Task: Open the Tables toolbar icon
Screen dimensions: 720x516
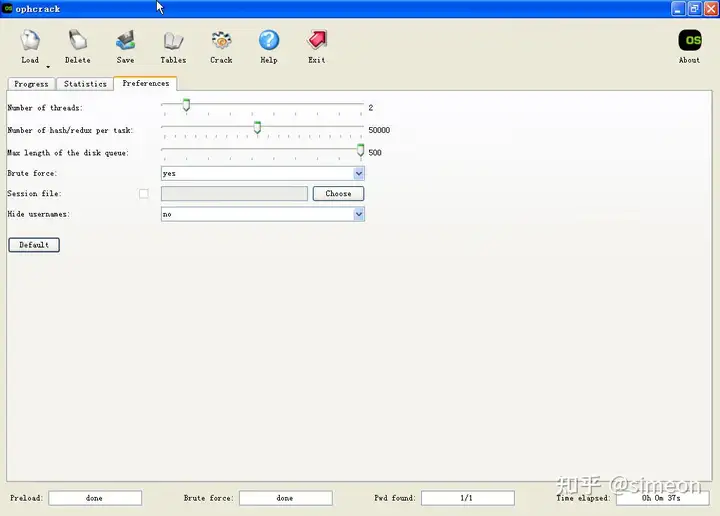Action: pyautogui.click(x=173, y=41)
